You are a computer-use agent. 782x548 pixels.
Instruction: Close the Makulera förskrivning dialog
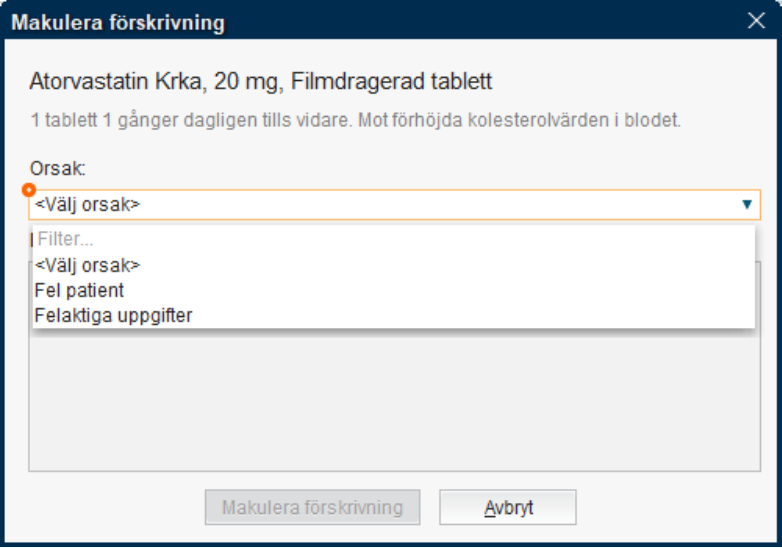pyautogui.click(x=756, y=20)
